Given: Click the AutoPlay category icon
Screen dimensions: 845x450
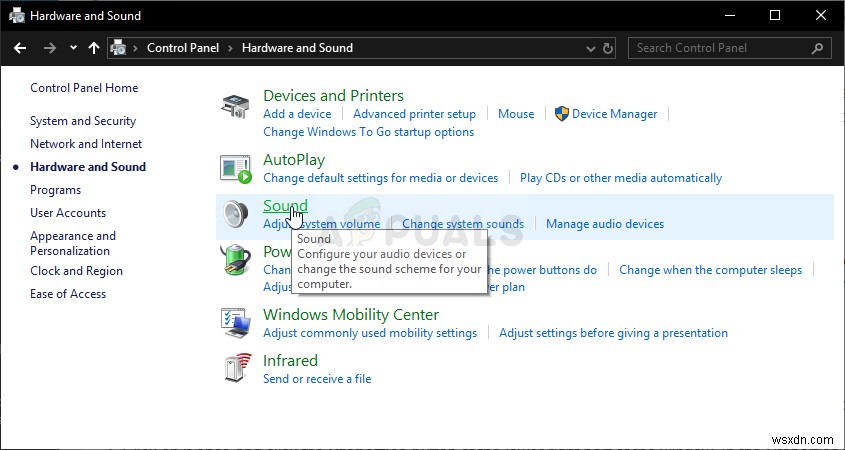Looking at the screenshot, I should tap(235, 168).
